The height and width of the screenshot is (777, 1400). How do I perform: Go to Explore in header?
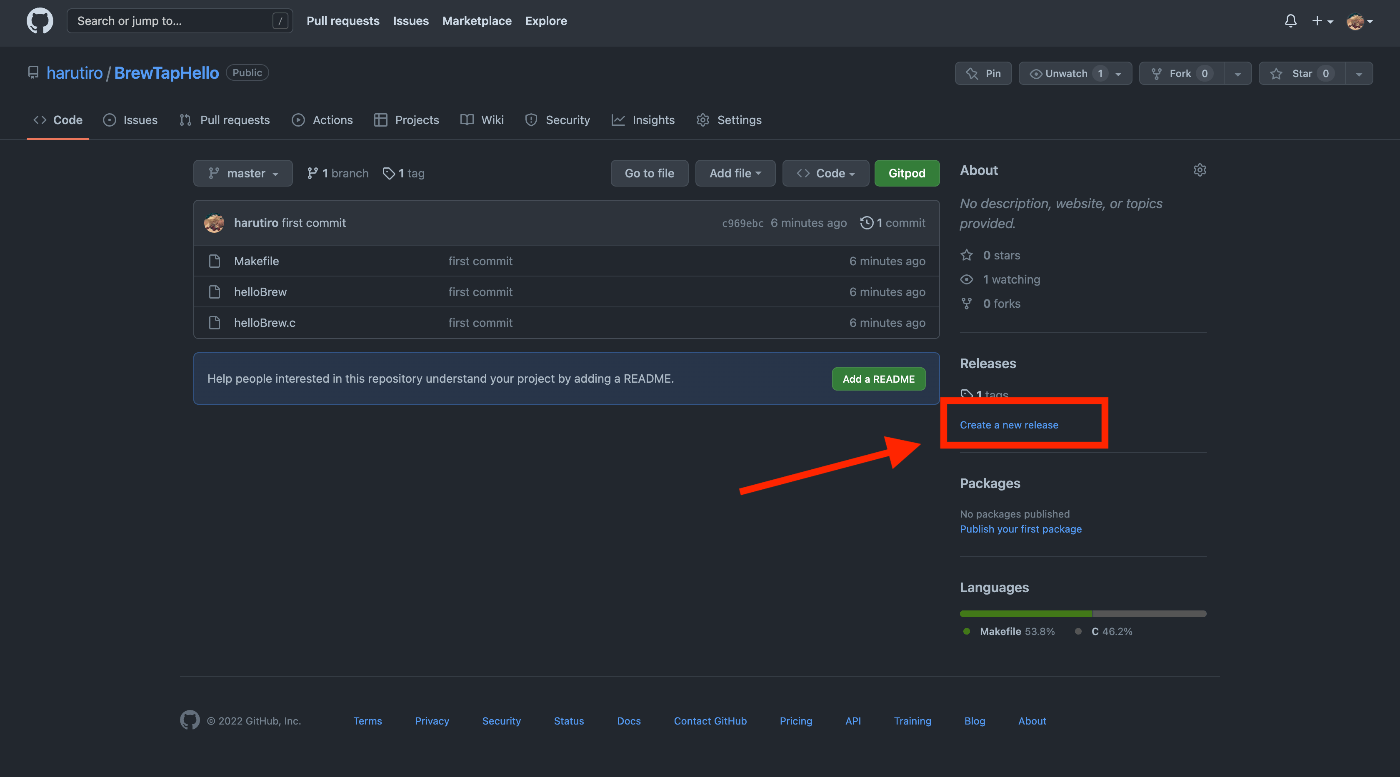click(546, 21)
